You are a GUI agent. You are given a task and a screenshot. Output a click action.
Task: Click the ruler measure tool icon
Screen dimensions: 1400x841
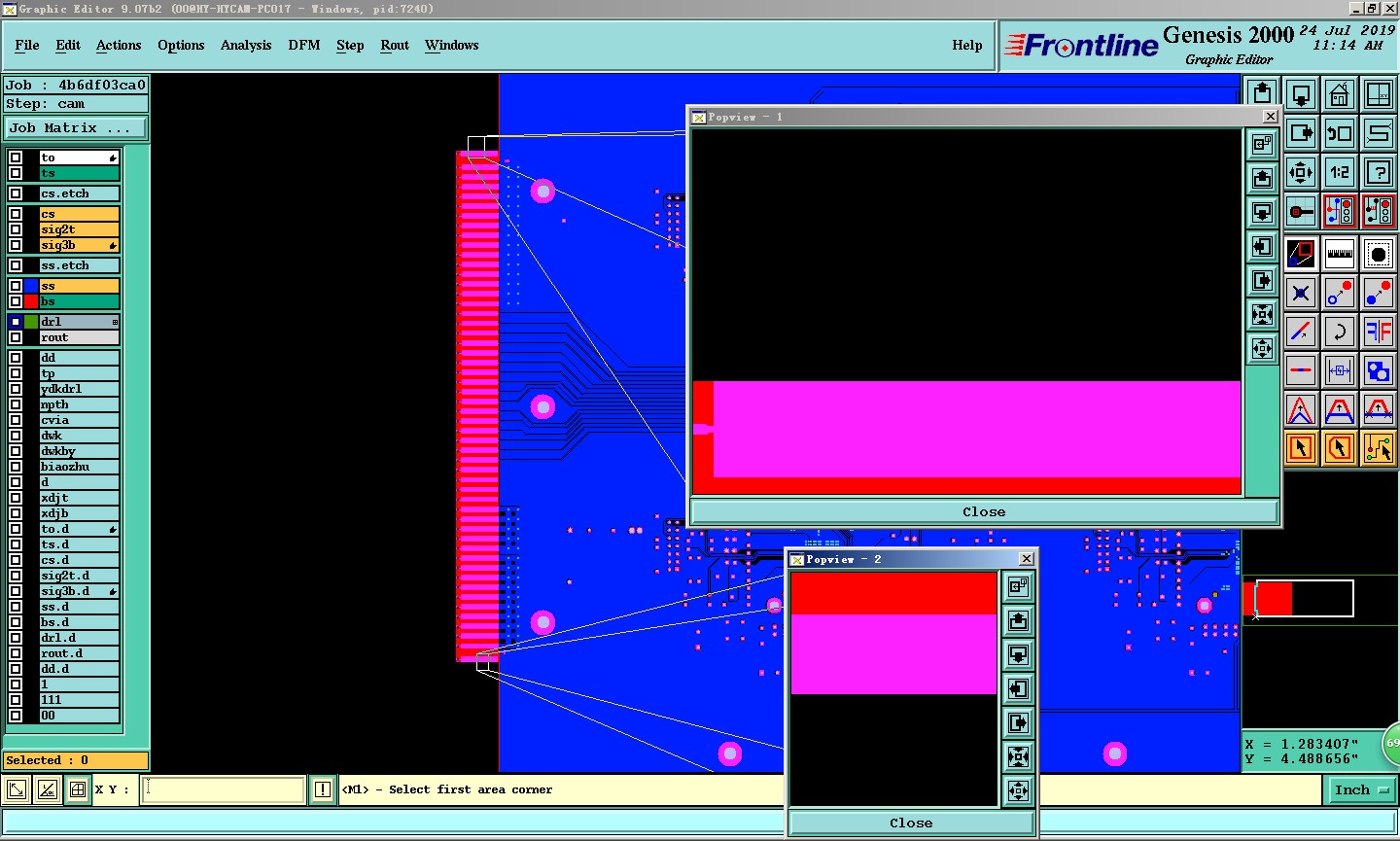click(x=1339, y=254)
